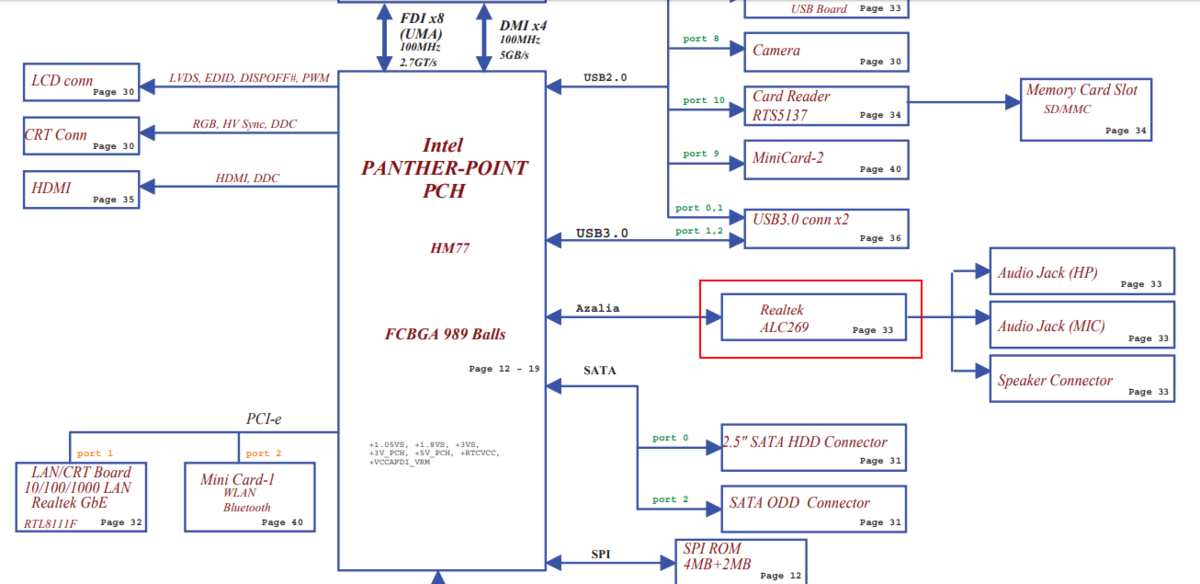Viewport: 1200px width, 584px height.
Task: Select the "HDMI, DDC" signal label
Action: pyautogui.click(x=248, y=179)
